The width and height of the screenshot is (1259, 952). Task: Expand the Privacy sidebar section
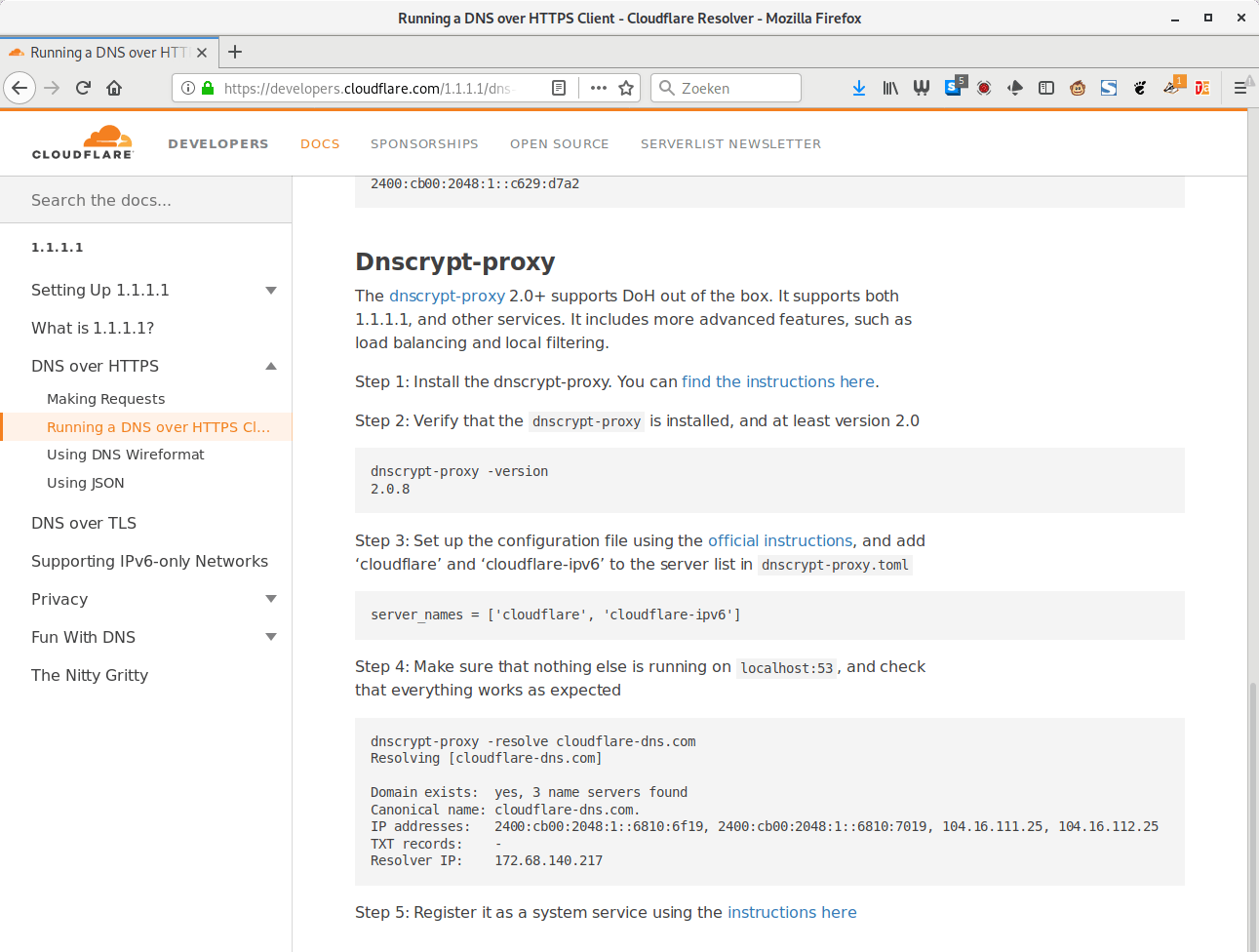pyautogui.click(x=271, y=599)
